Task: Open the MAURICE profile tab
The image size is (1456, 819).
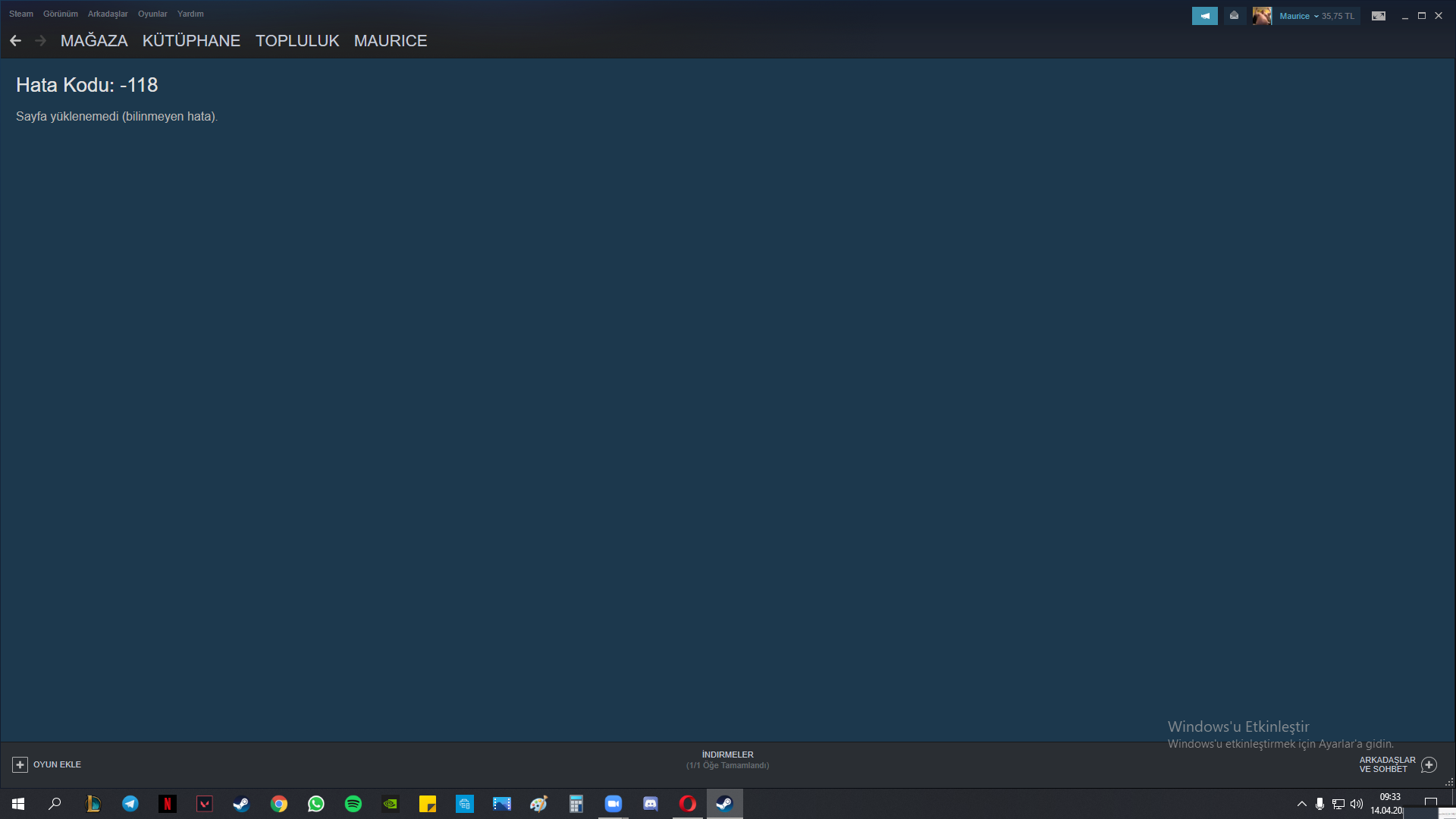Action: (391, 41)
